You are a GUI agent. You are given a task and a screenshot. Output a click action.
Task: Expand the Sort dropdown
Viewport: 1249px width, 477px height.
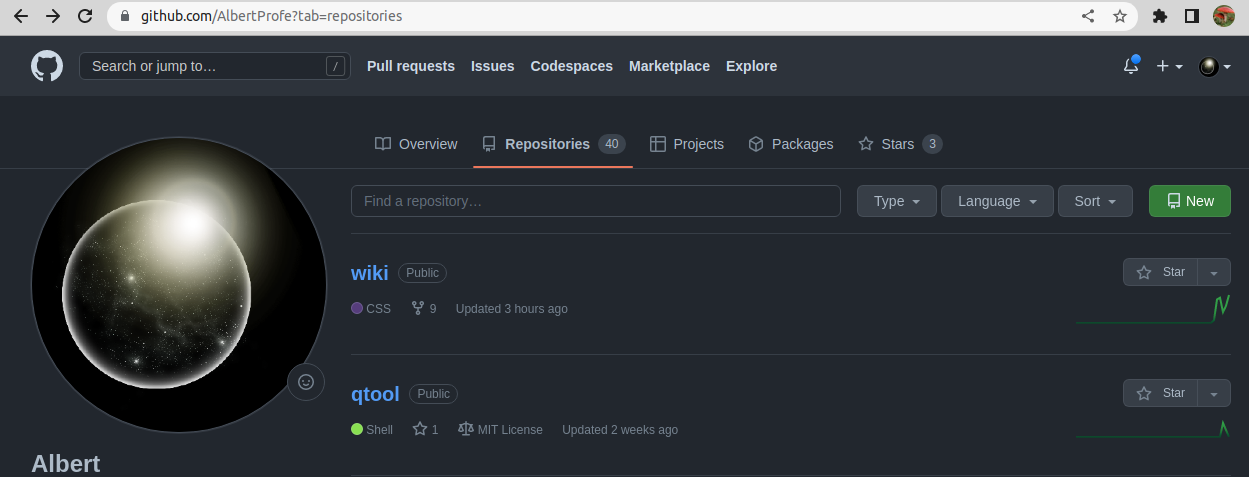point(1095,201)
